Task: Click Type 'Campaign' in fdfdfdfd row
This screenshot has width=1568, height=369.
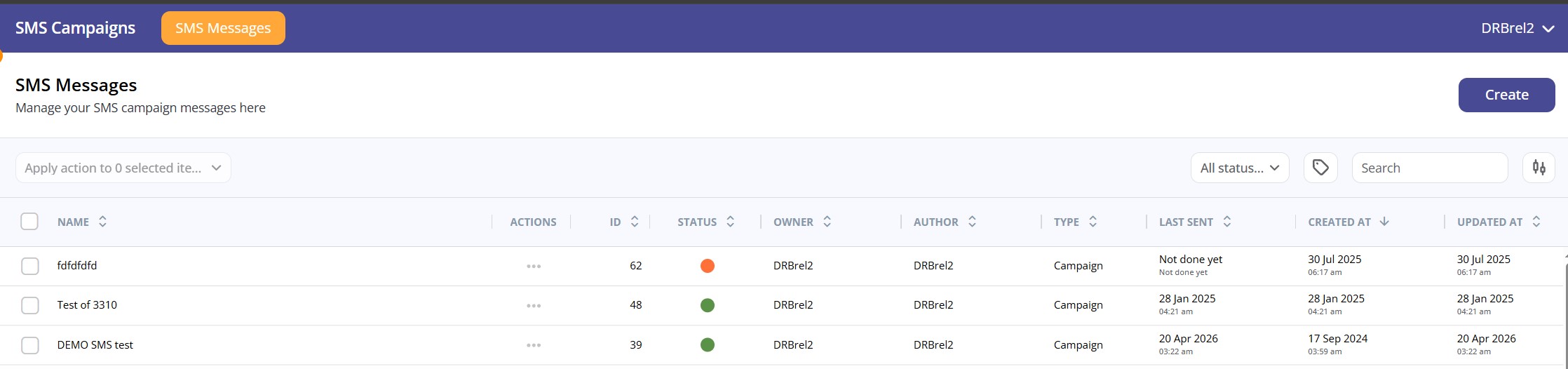Action: [x=1079, y=265]
